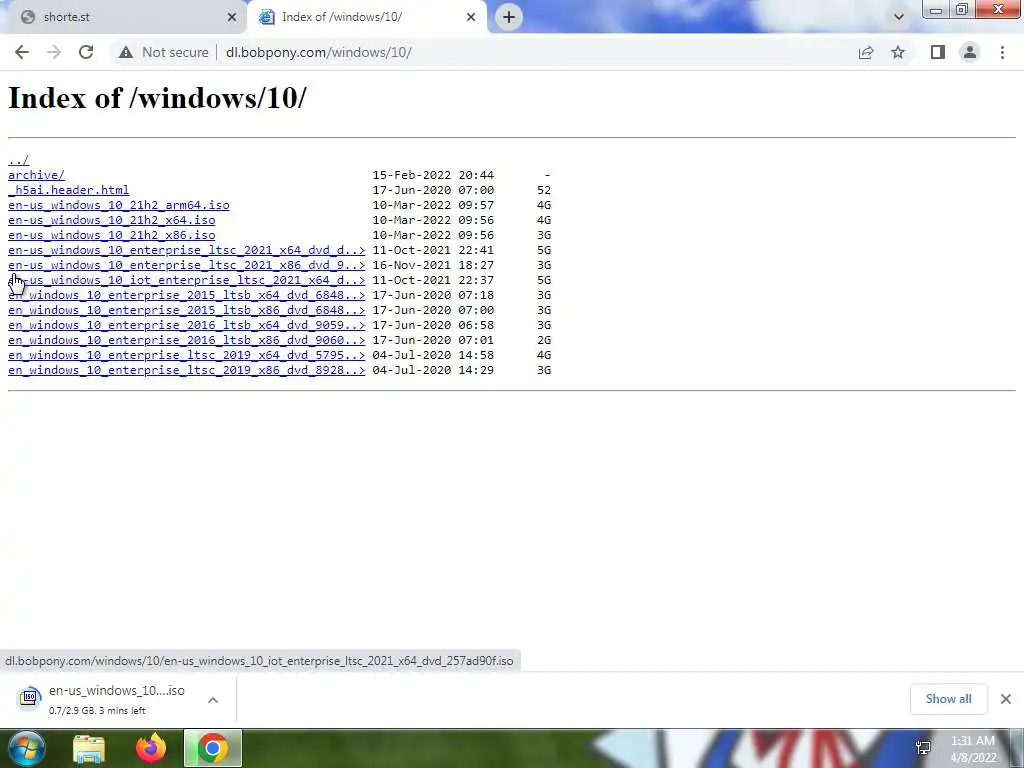The image size is (1024, 768).
Task: Open the tab search chevron
Action: [899, 17]
